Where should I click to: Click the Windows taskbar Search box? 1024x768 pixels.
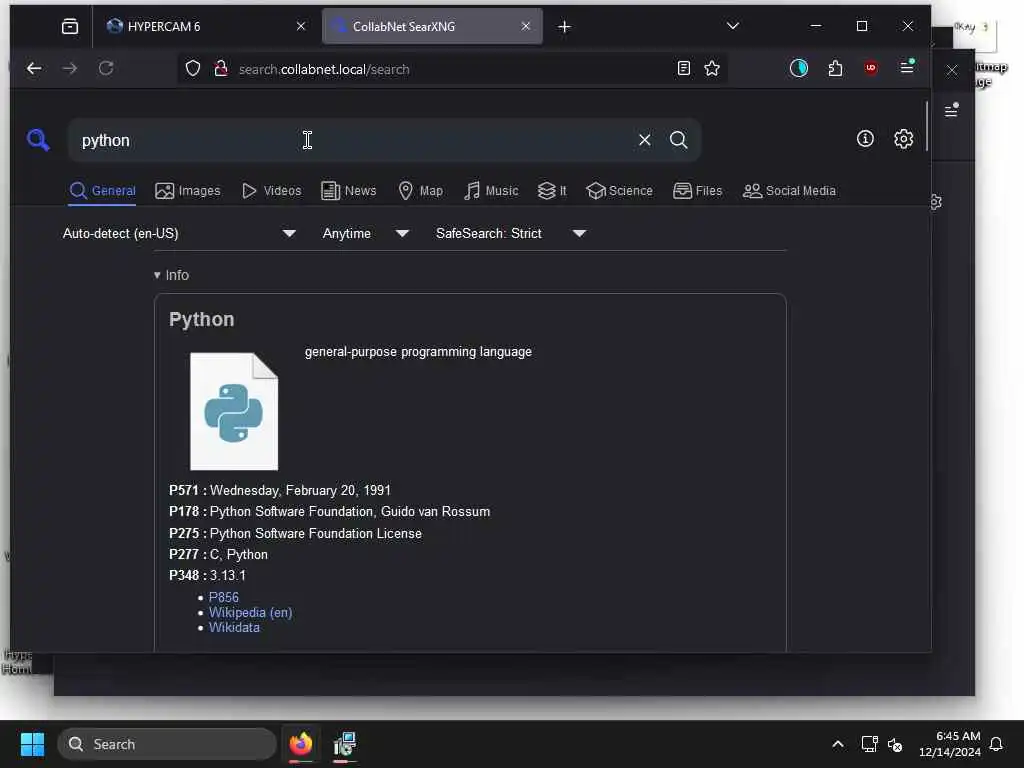click(167, 744)
